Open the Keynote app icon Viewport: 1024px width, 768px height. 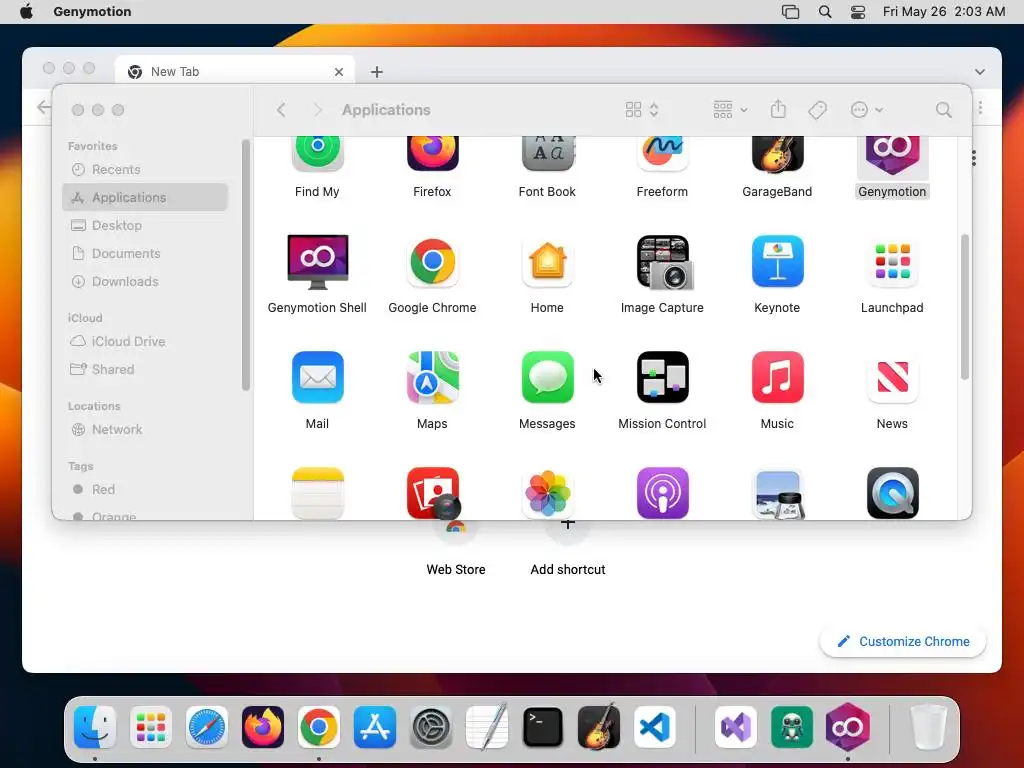click(777, 261)
